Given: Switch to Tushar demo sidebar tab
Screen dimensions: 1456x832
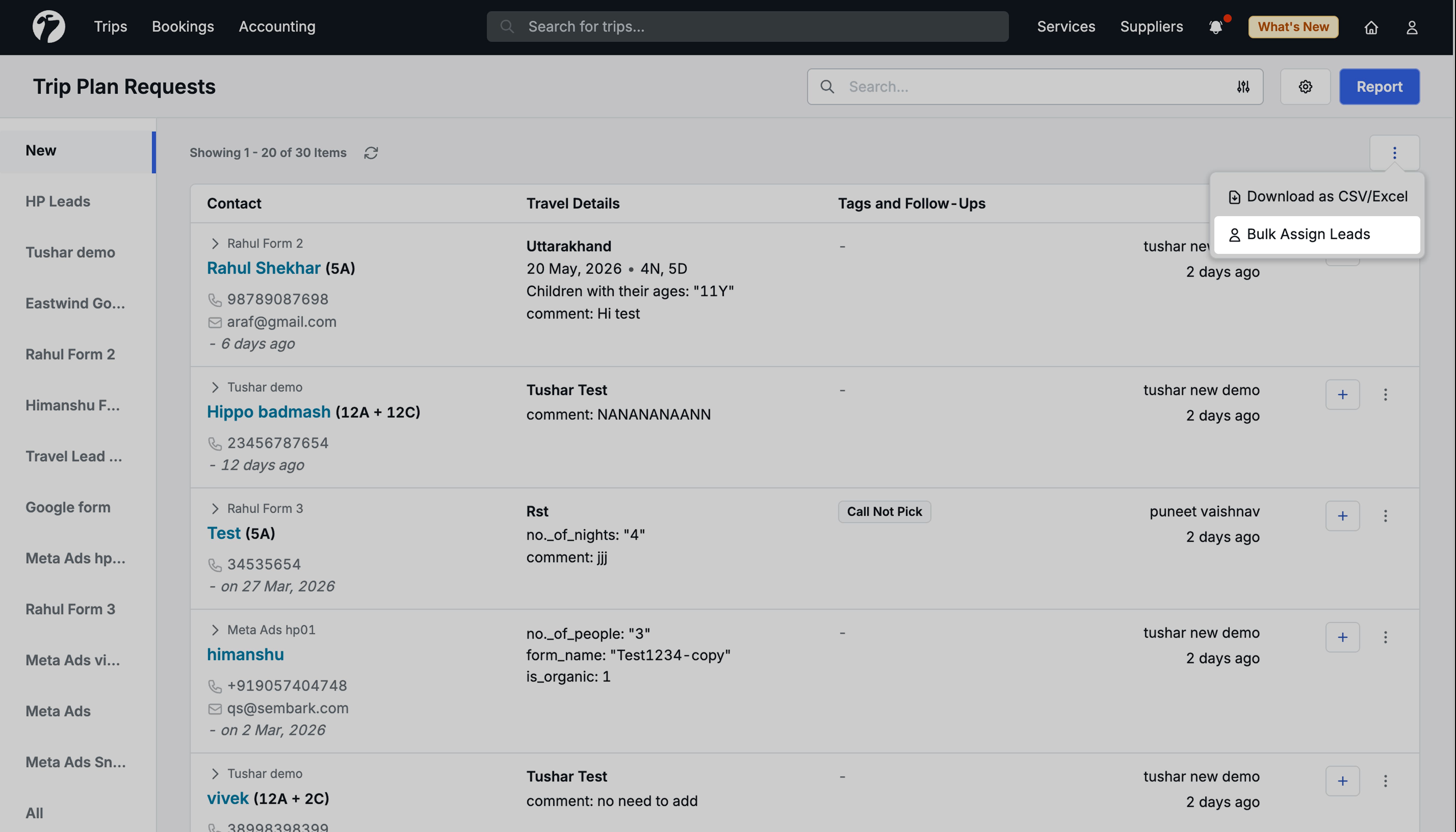Looking at the screenshot, I should point(78,253).
